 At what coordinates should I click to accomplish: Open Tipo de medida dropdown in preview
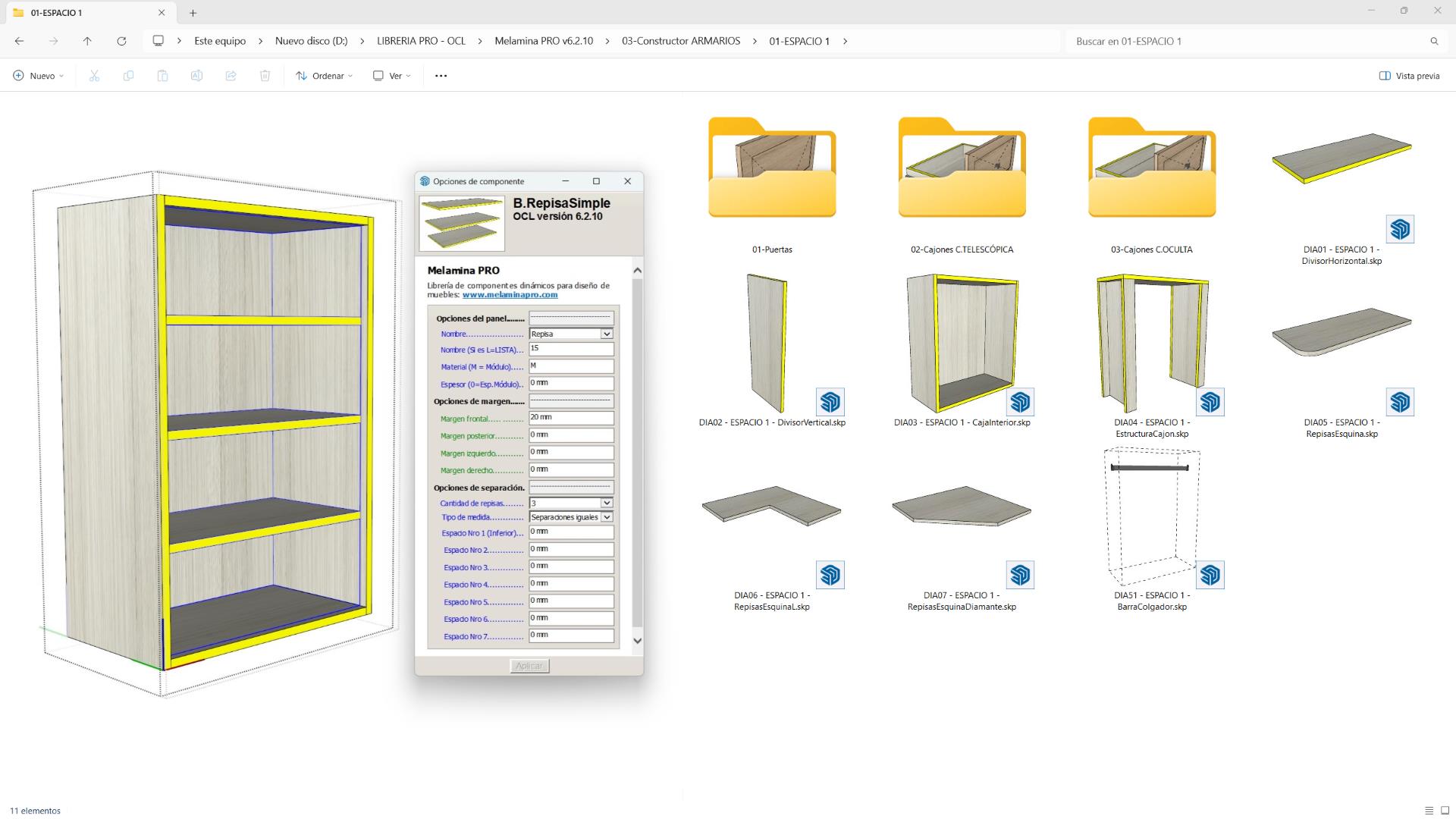607,517
